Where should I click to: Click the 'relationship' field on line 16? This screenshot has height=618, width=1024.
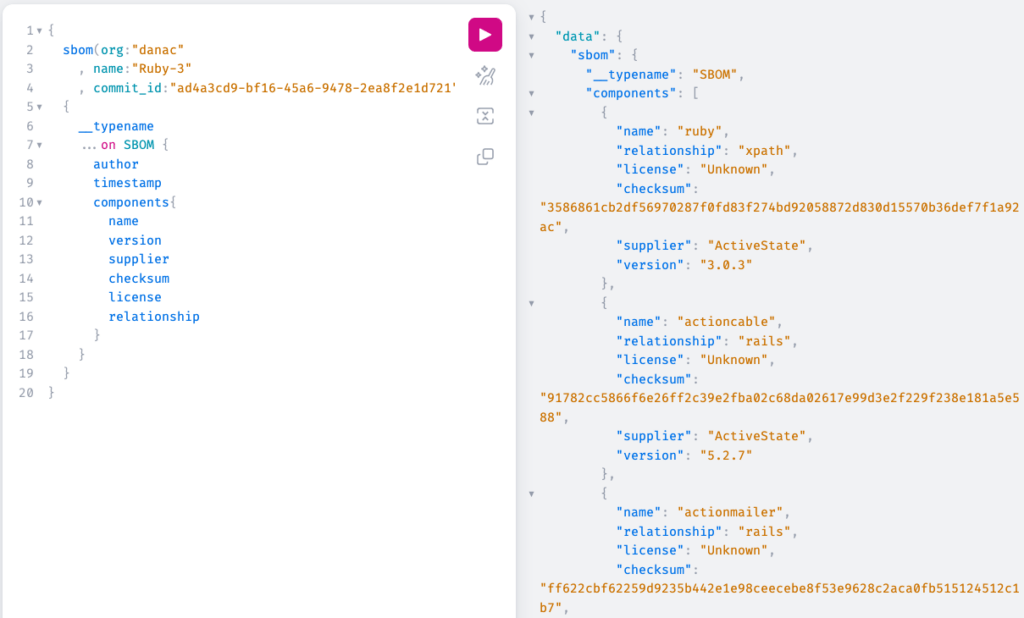[x=154, y=316]
